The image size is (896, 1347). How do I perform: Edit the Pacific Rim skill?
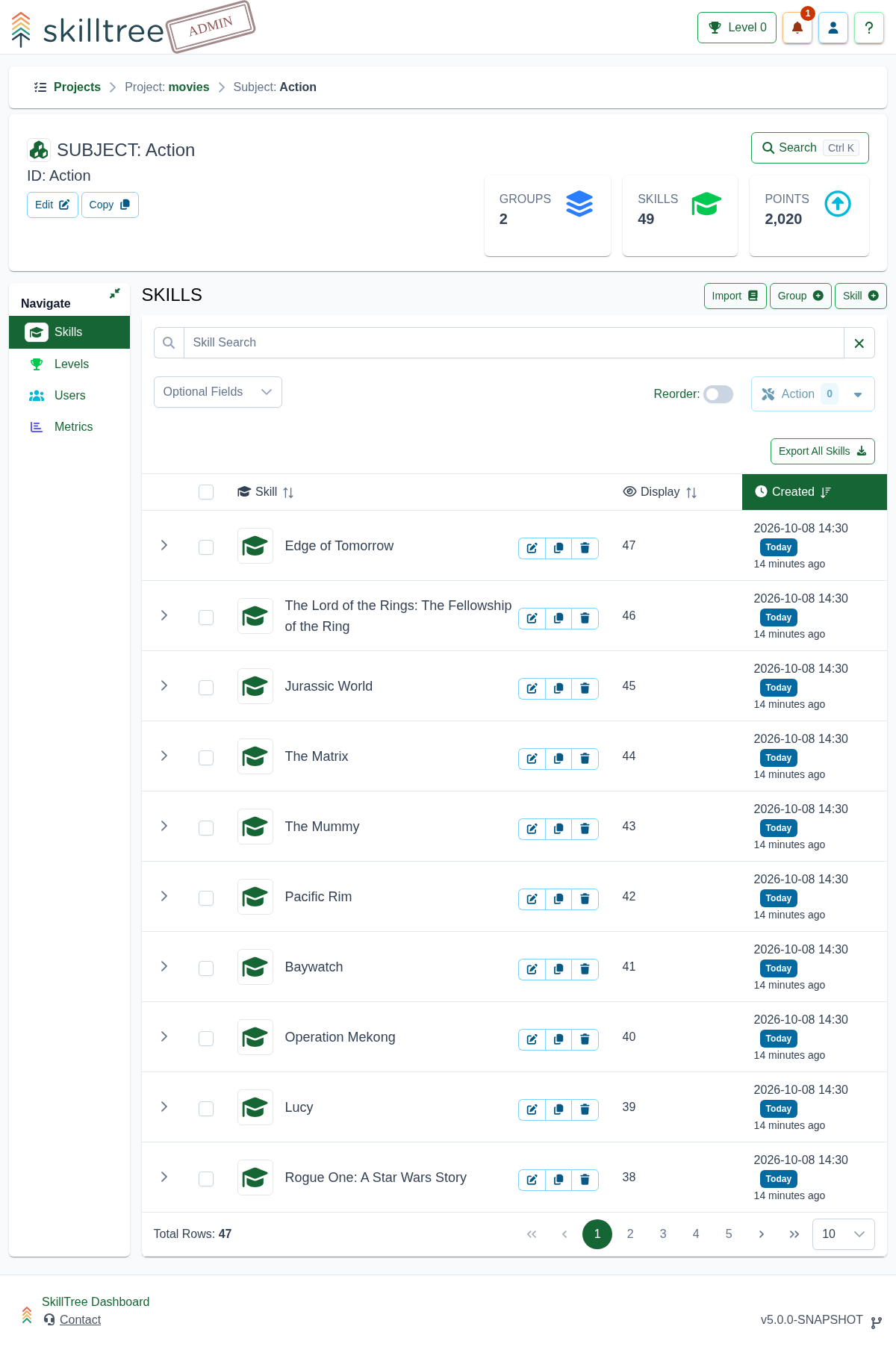532,899
